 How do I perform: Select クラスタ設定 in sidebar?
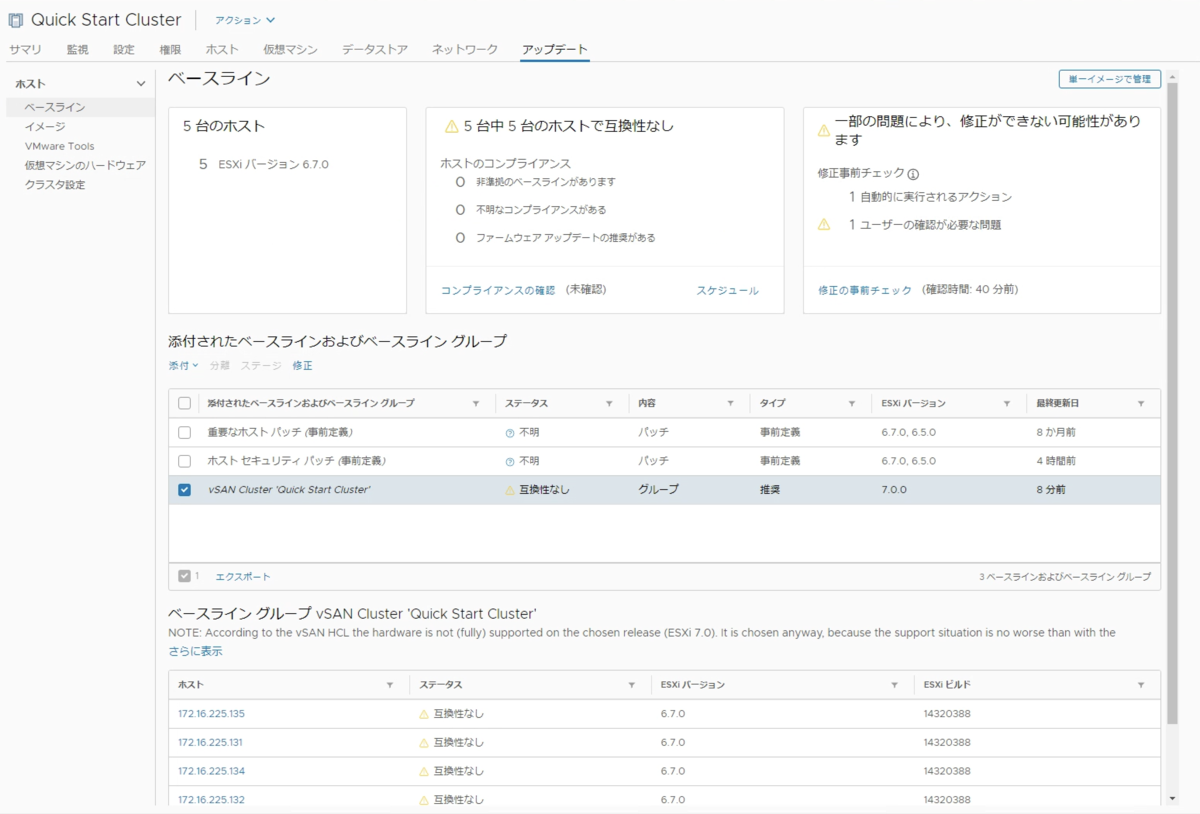coord(55,185)
